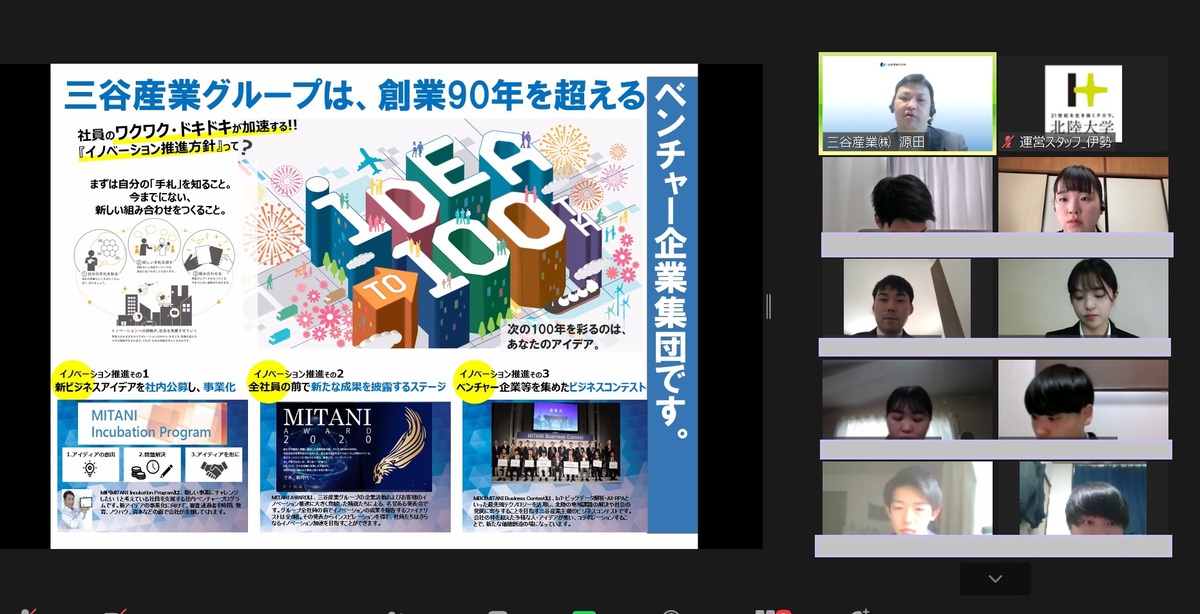Click the text ベンチャー企業等を集めたビジネスコンテスト
Image resolution: width=1200 pixels, height=614 pixels.
(x=551, y=386)
